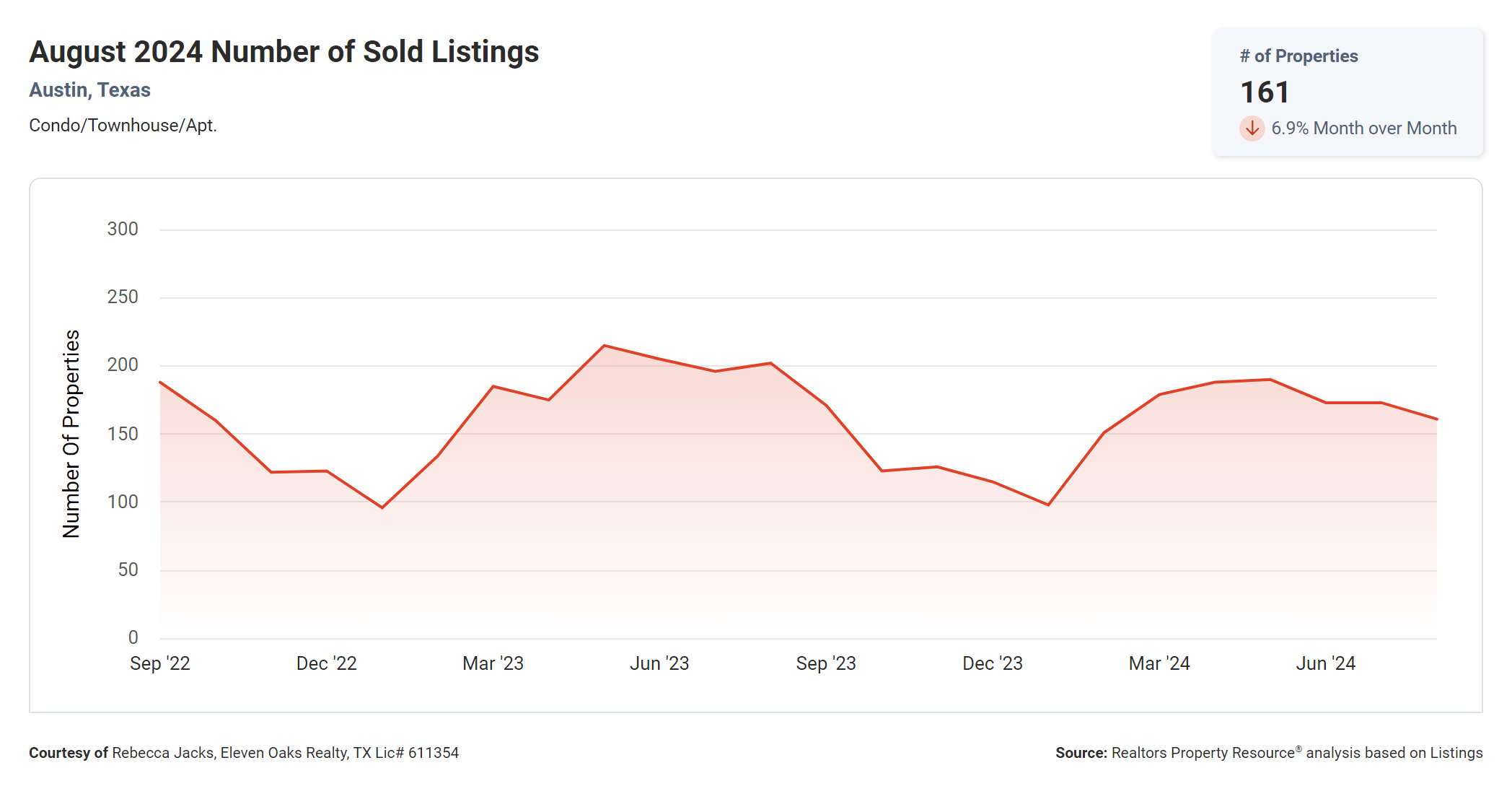This screenshot has width=1512, height=794.
Task: Click the 'Austin, Texas' location subtitle
Action: point(89,90)
